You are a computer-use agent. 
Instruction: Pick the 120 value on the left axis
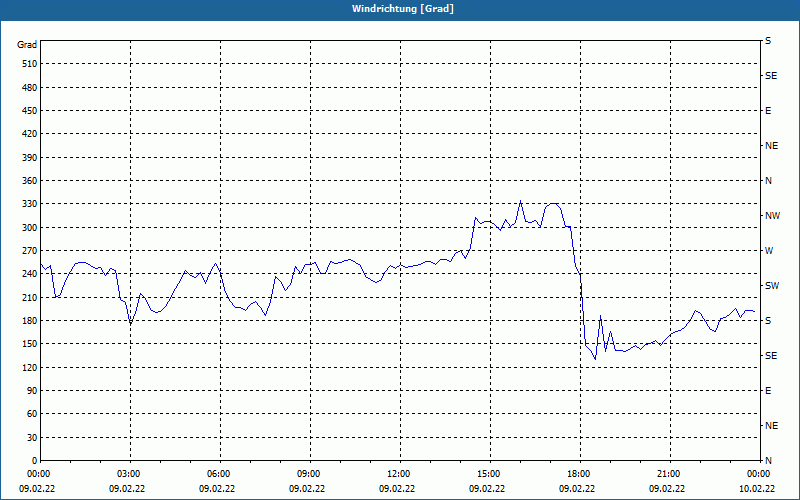pyautogui.click(x=30, y=367)
